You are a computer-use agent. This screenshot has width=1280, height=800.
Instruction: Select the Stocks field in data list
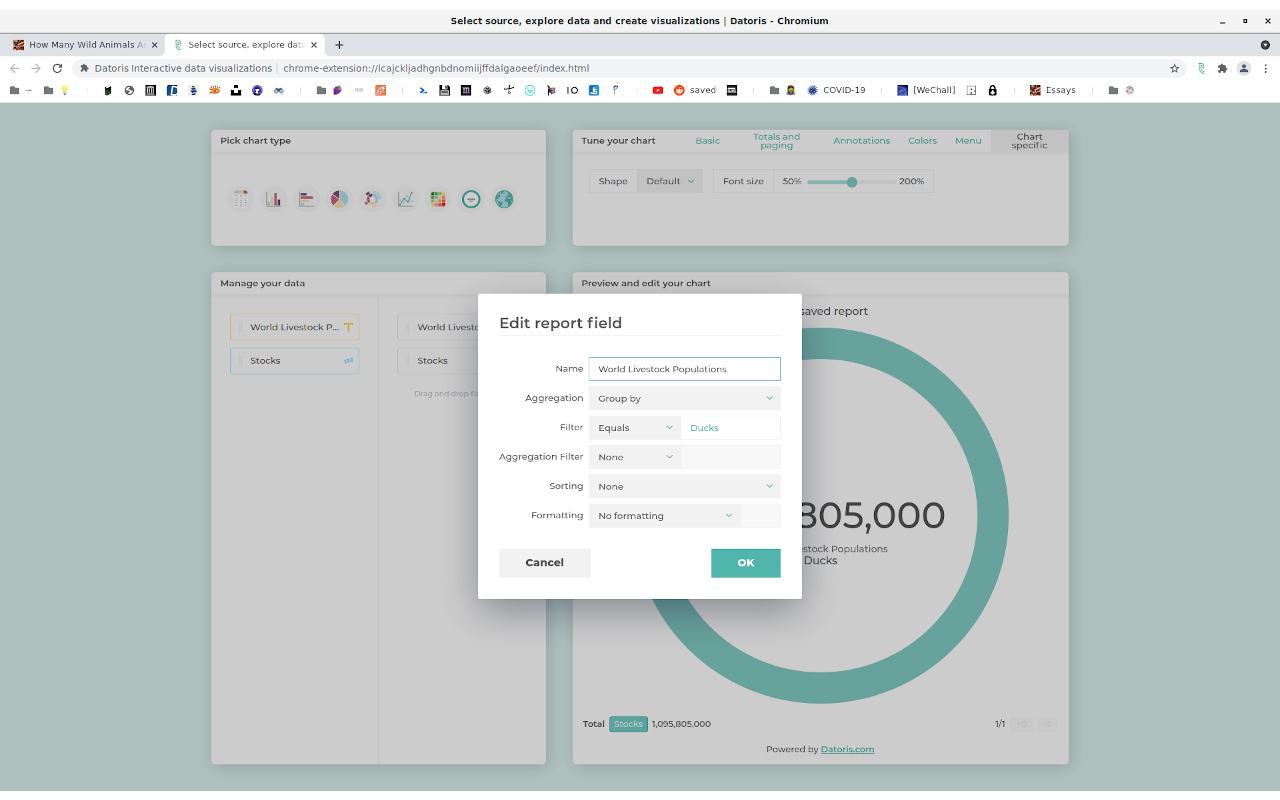(295, 361)
